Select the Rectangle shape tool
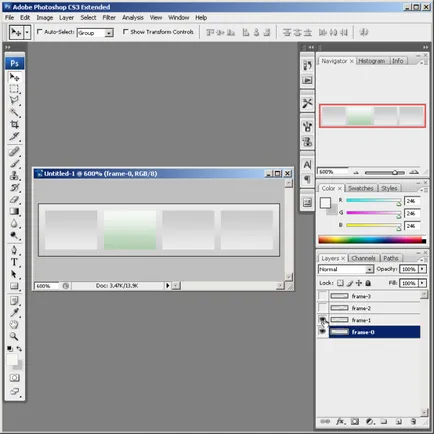The image size is (434, 434). (14, 286)
